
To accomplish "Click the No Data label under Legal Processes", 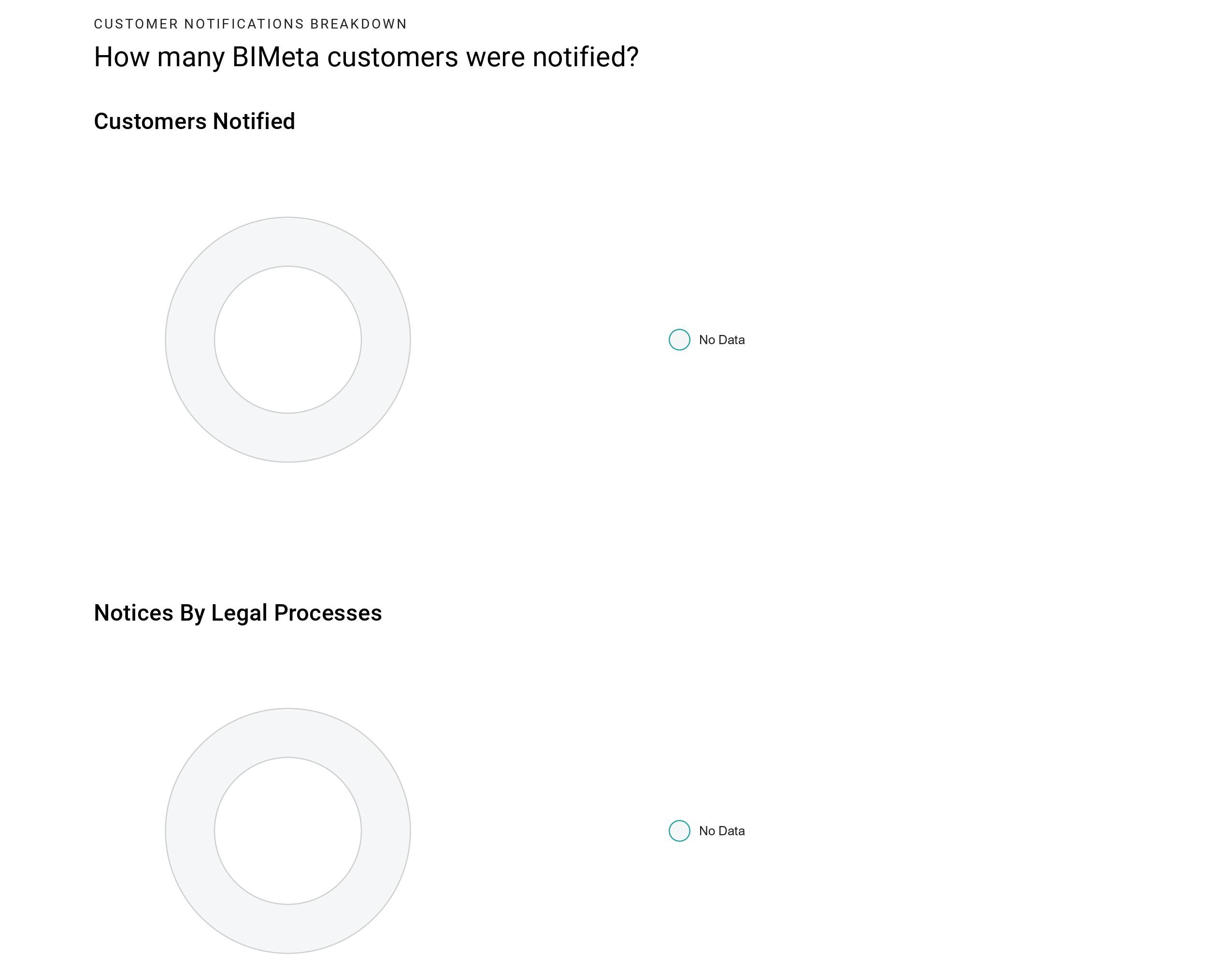I will tap(721, 830).
